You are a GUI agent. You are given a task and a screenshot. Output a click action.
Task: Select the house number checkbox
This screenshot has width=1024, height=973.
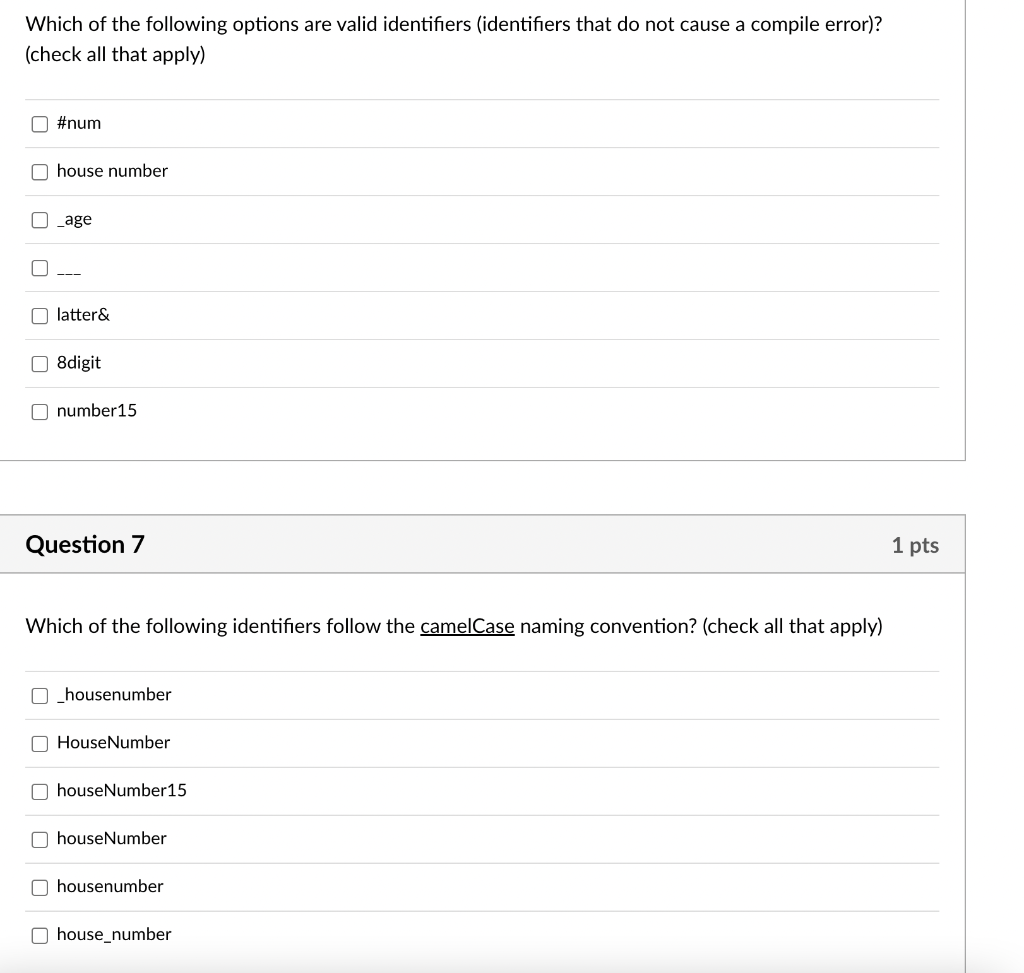pos(39,171)
